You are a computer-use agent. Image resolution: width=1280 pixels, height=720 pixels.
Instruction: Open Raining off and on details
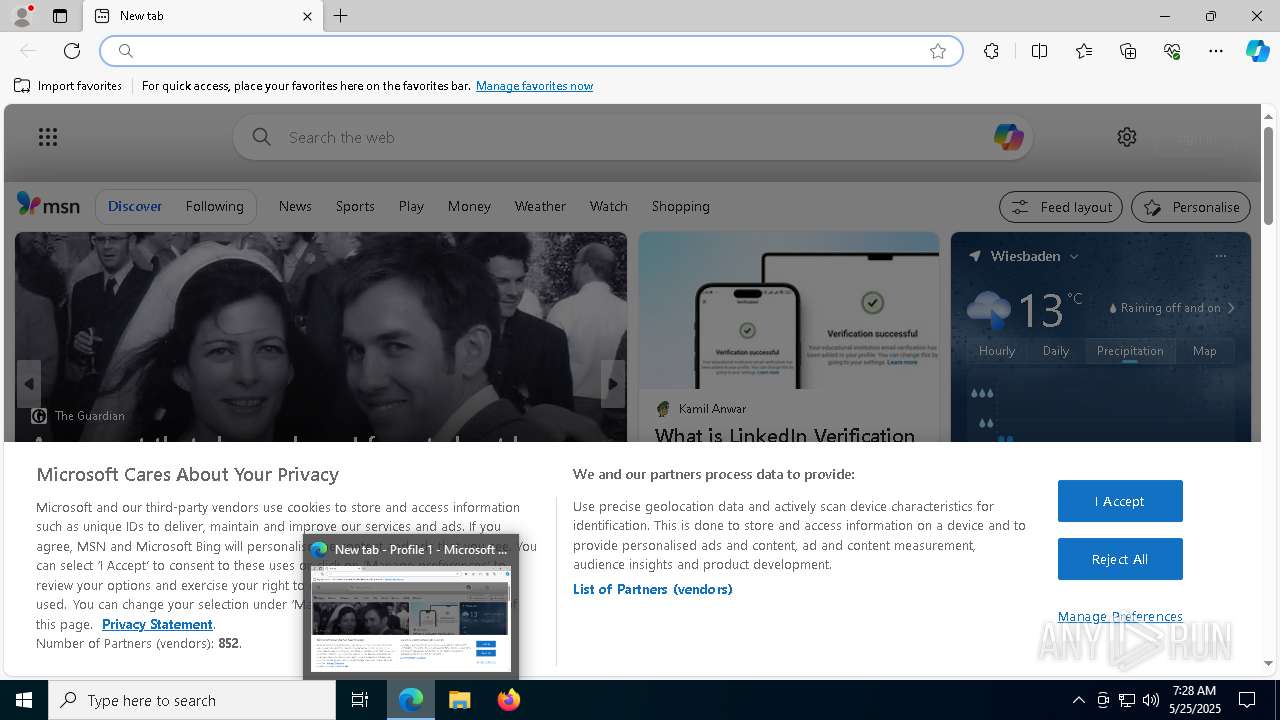pyautogui.click(x=1171, y=308)
